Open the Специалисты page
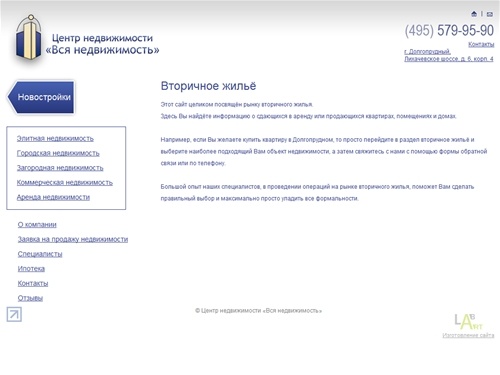This screenshot has width=500, height=375. (x=40, y=254)
